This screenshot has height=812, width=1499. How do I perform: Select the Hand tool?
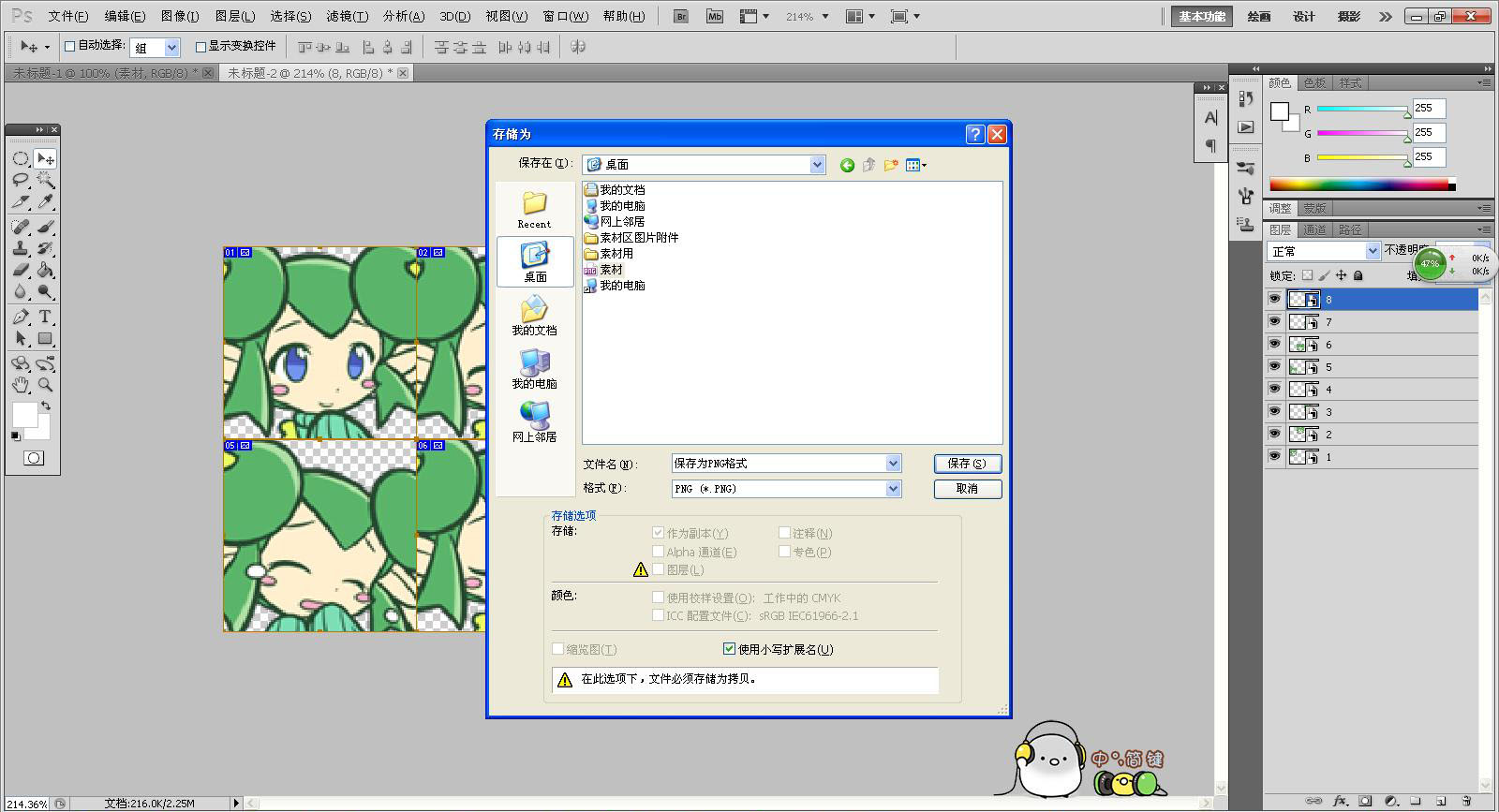tap(21, 385)
